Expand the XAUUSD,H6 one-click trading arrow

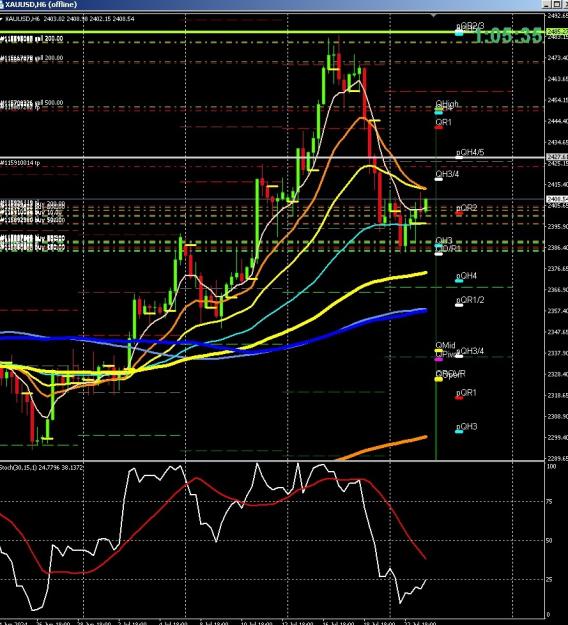2,19
